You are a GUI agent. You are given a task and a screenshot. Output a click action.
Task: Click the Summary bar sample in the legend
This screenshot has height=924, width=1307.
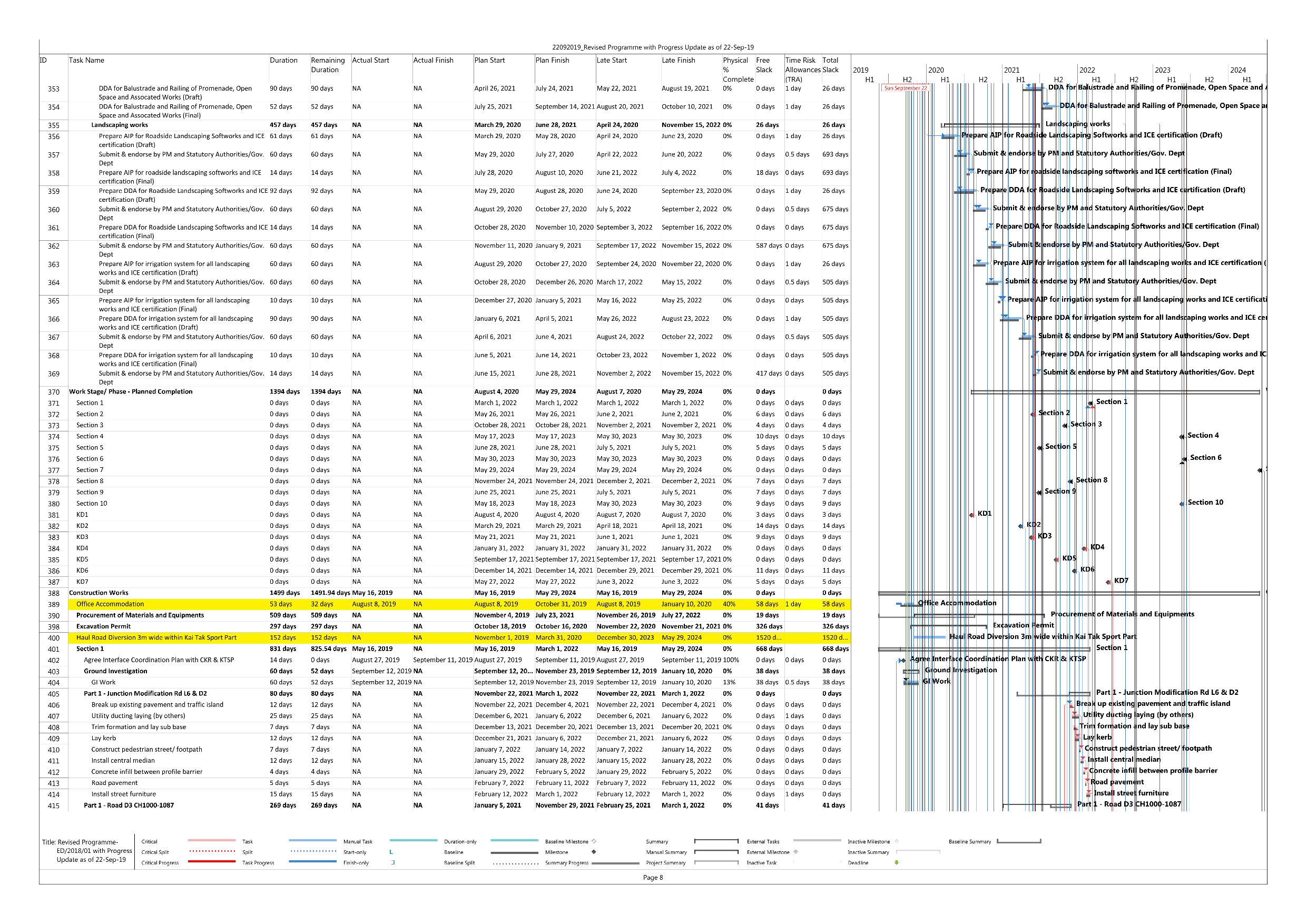(x=716, y=841)
